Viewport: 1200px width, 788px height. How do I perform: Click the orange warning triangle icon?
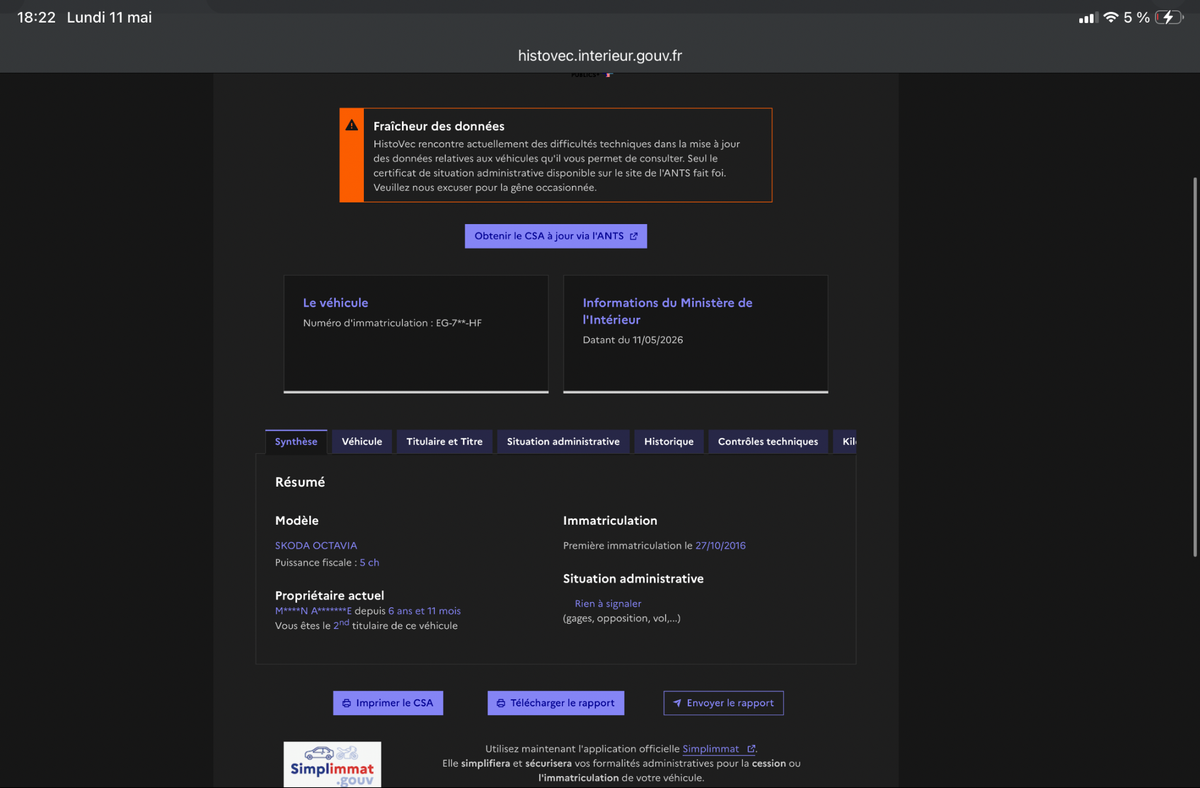click(352, 126)
